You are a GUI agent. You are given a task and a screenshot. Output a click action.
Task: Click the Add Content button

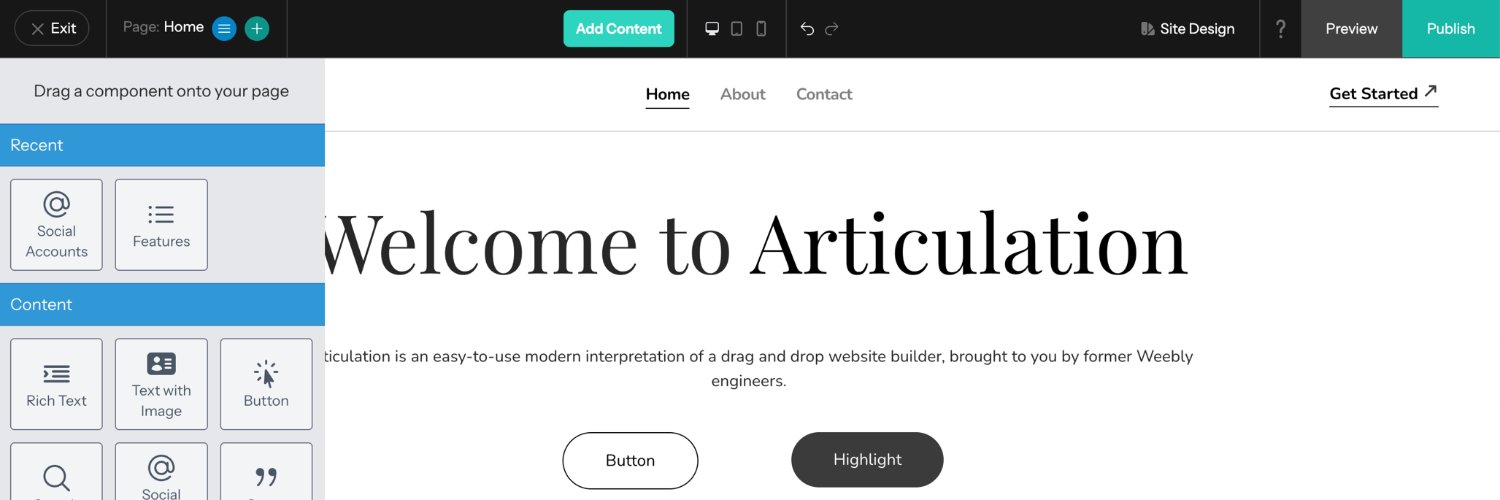[619, 29]
